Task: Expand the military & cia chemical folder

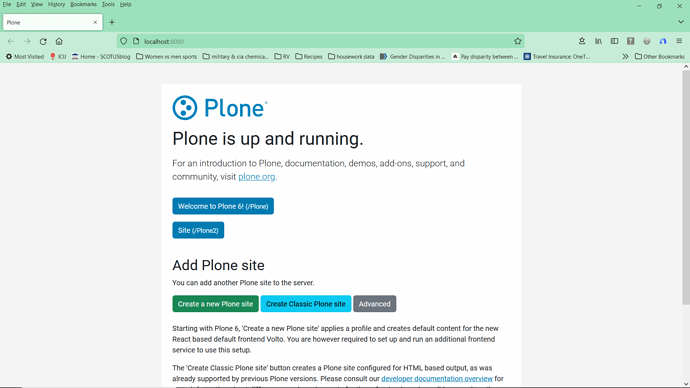Action: [x=235, y=56]
